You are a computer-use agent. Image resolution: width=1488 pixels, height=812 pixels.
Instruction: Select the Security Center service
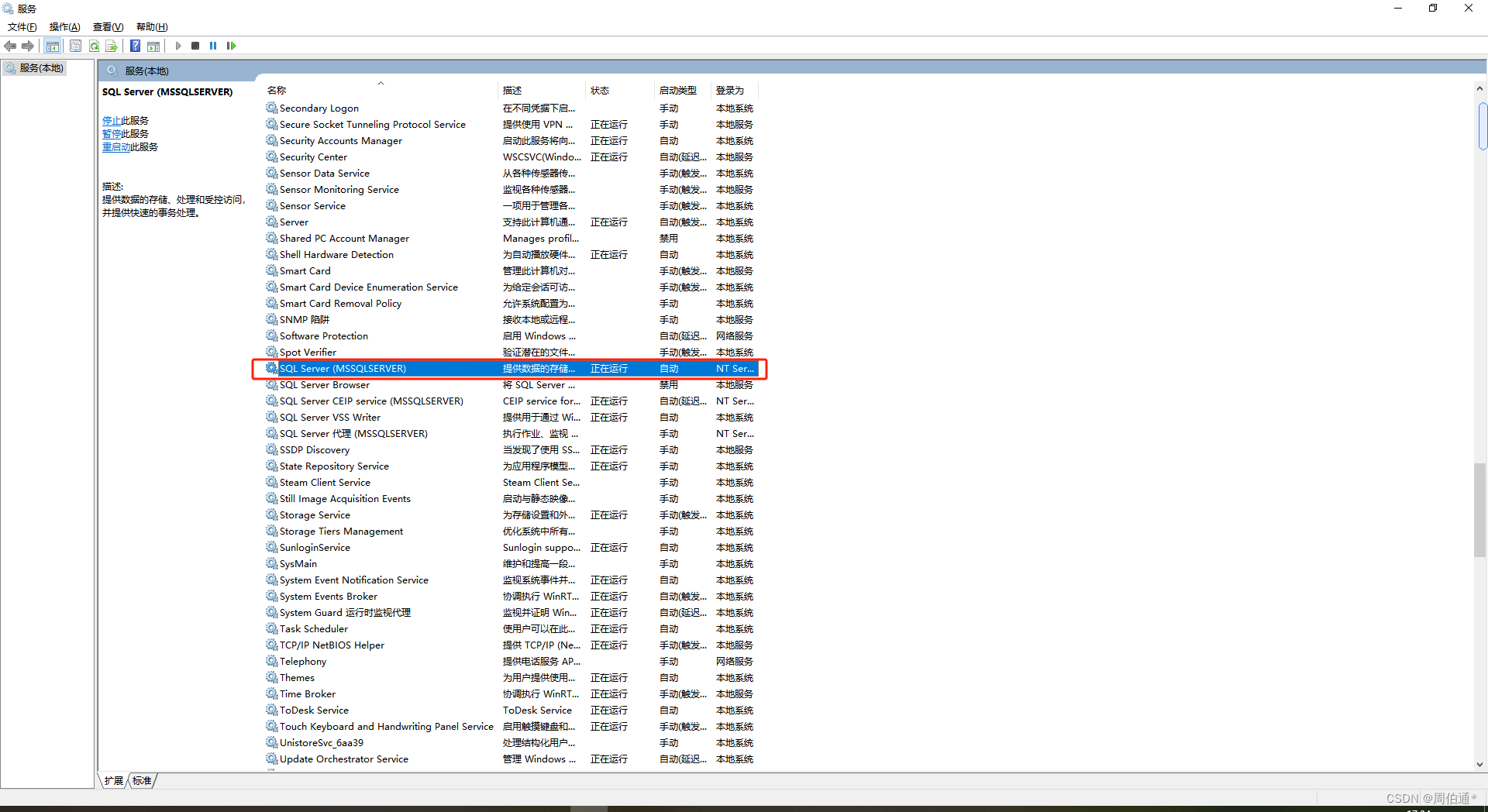point(511,157)
